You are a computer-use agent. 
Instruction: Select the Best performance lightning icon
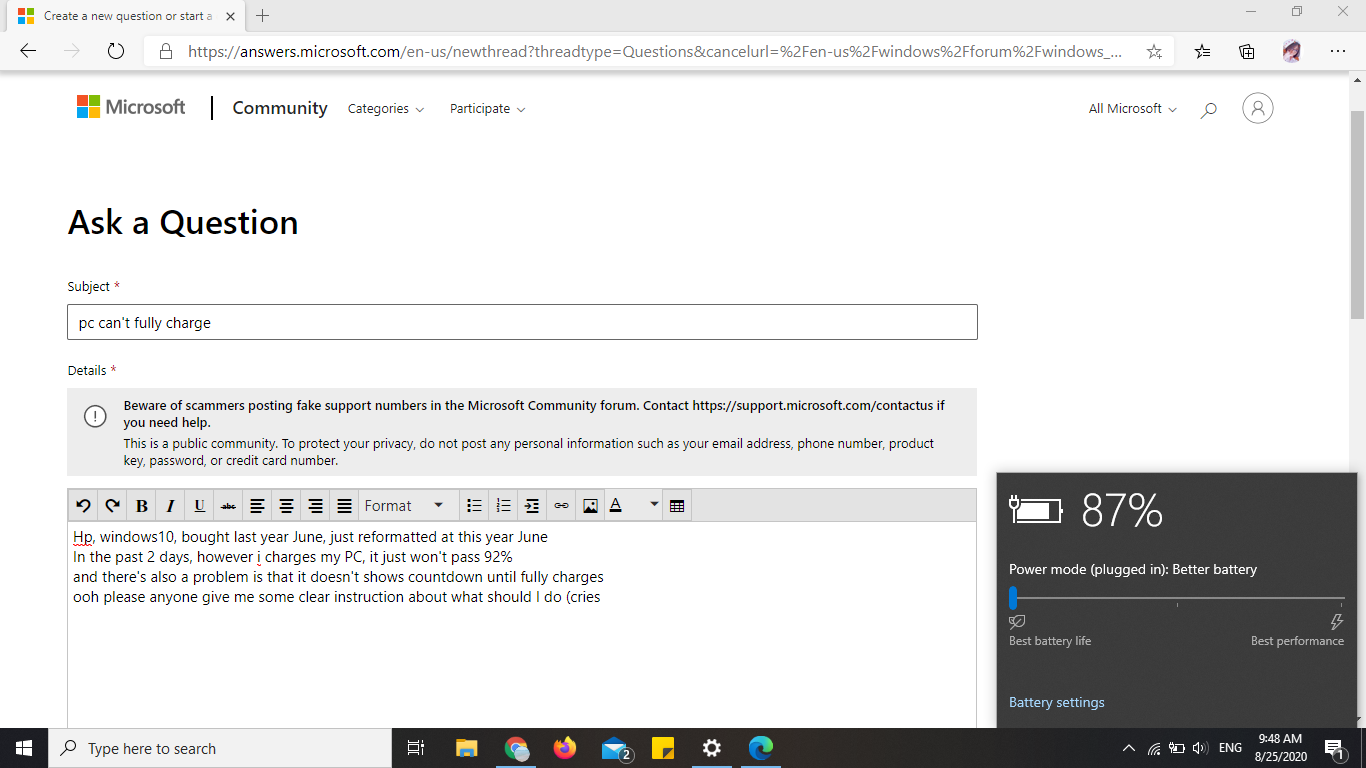point(1337,622)
